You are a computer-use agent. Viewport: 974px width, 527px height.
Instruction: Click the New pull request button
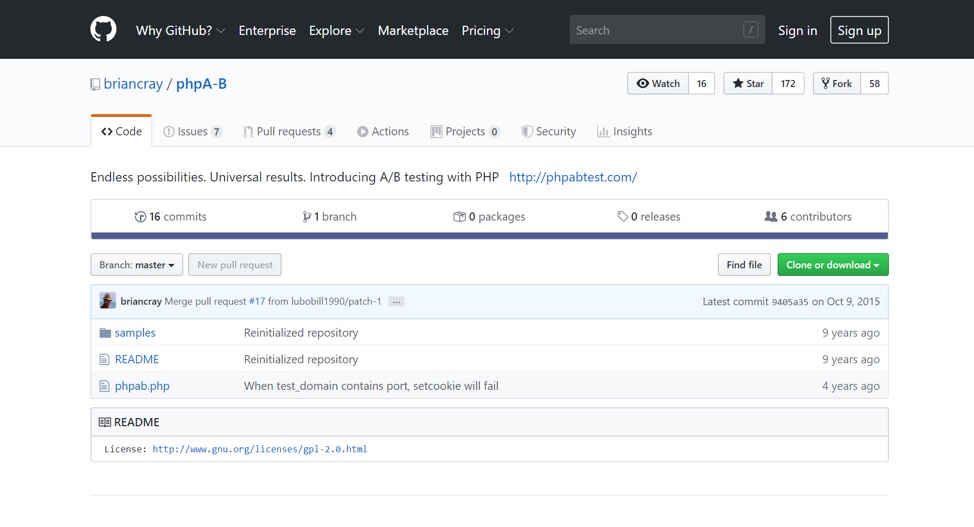click(235, 265)
